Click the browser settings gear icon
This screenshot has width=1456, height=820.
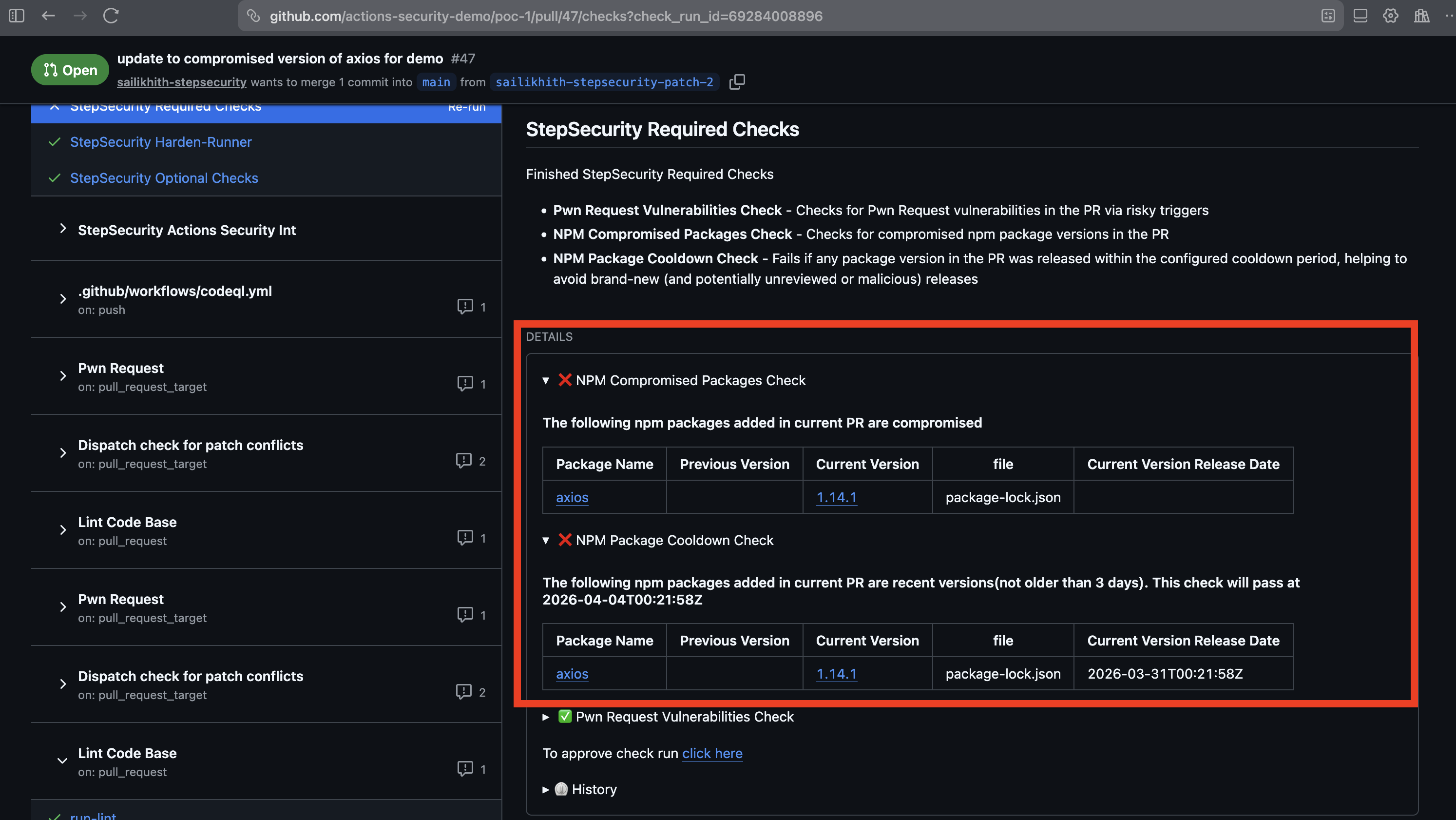1390,16
